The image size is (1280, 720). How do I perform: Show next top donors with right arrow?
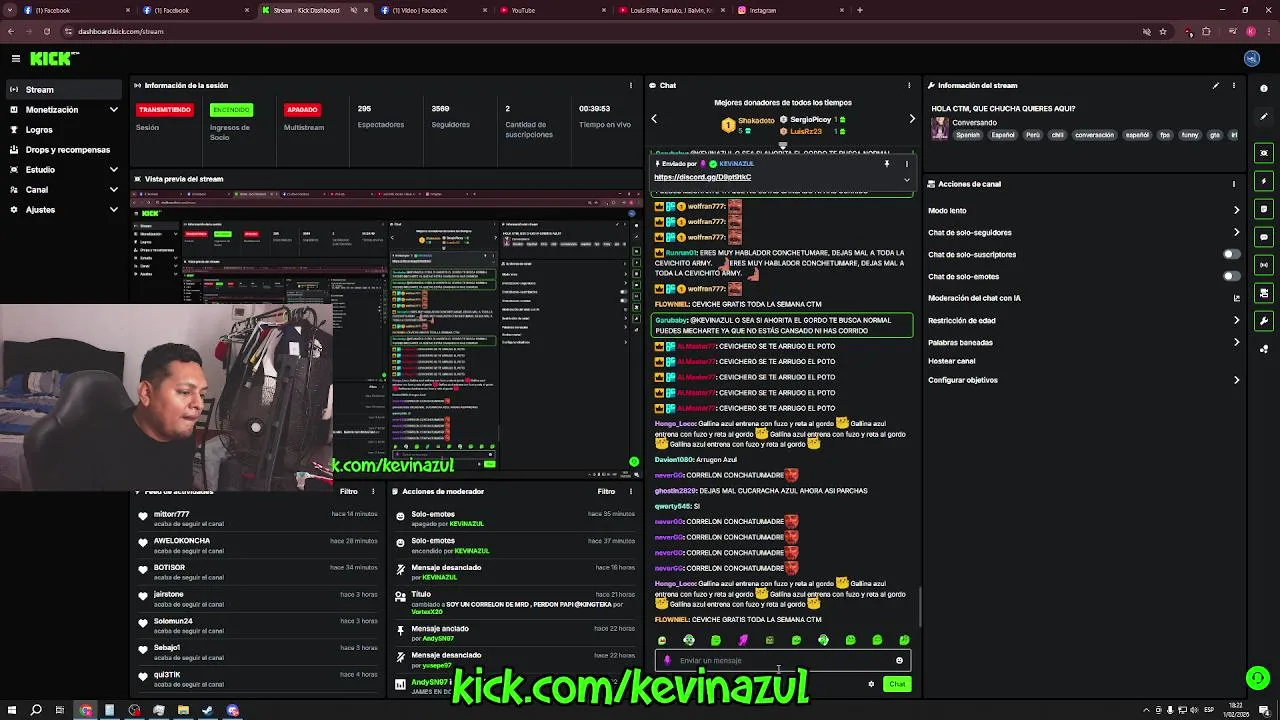(911, 119)
